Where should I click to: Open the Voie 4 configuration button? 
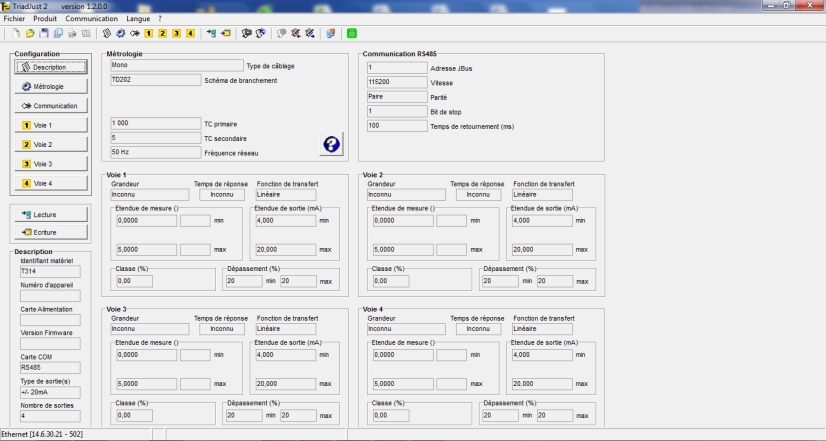pyautogui.click(x=51, y=183)
